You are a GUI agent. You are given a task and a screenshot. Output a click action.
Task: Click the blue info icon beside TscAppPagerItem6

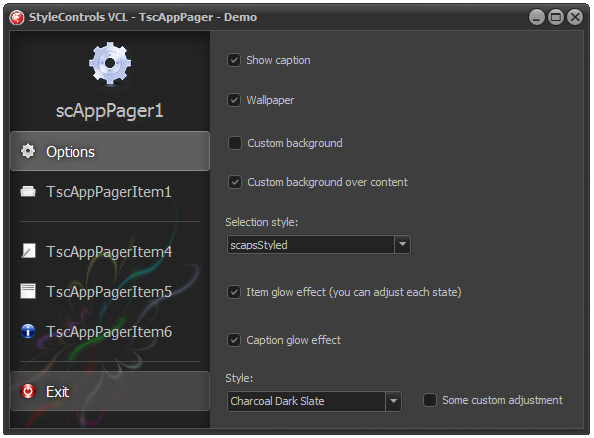click(28, 331)
